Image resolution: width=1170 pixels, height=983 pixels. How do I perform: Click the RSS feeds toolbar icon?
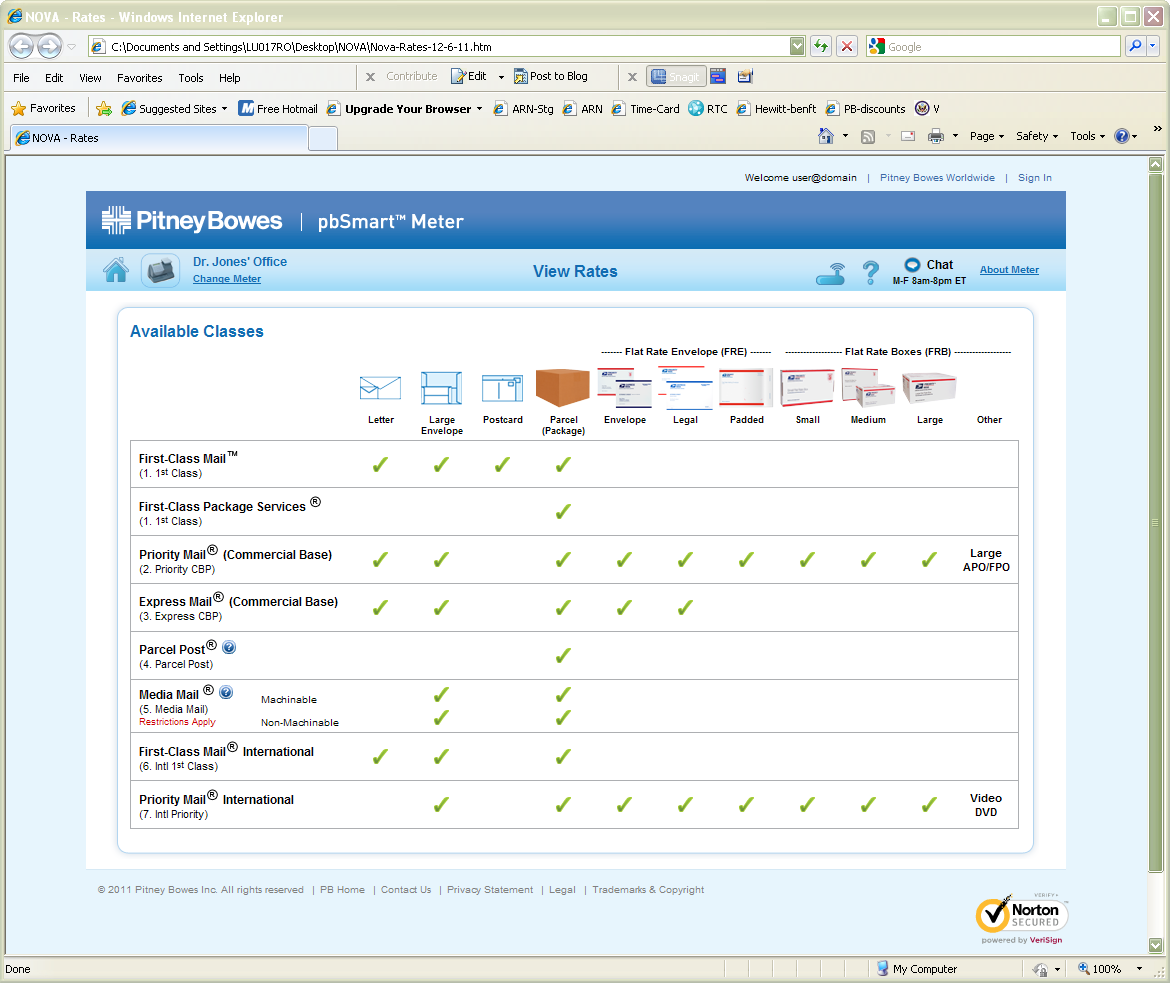click(x=868, y=137)
